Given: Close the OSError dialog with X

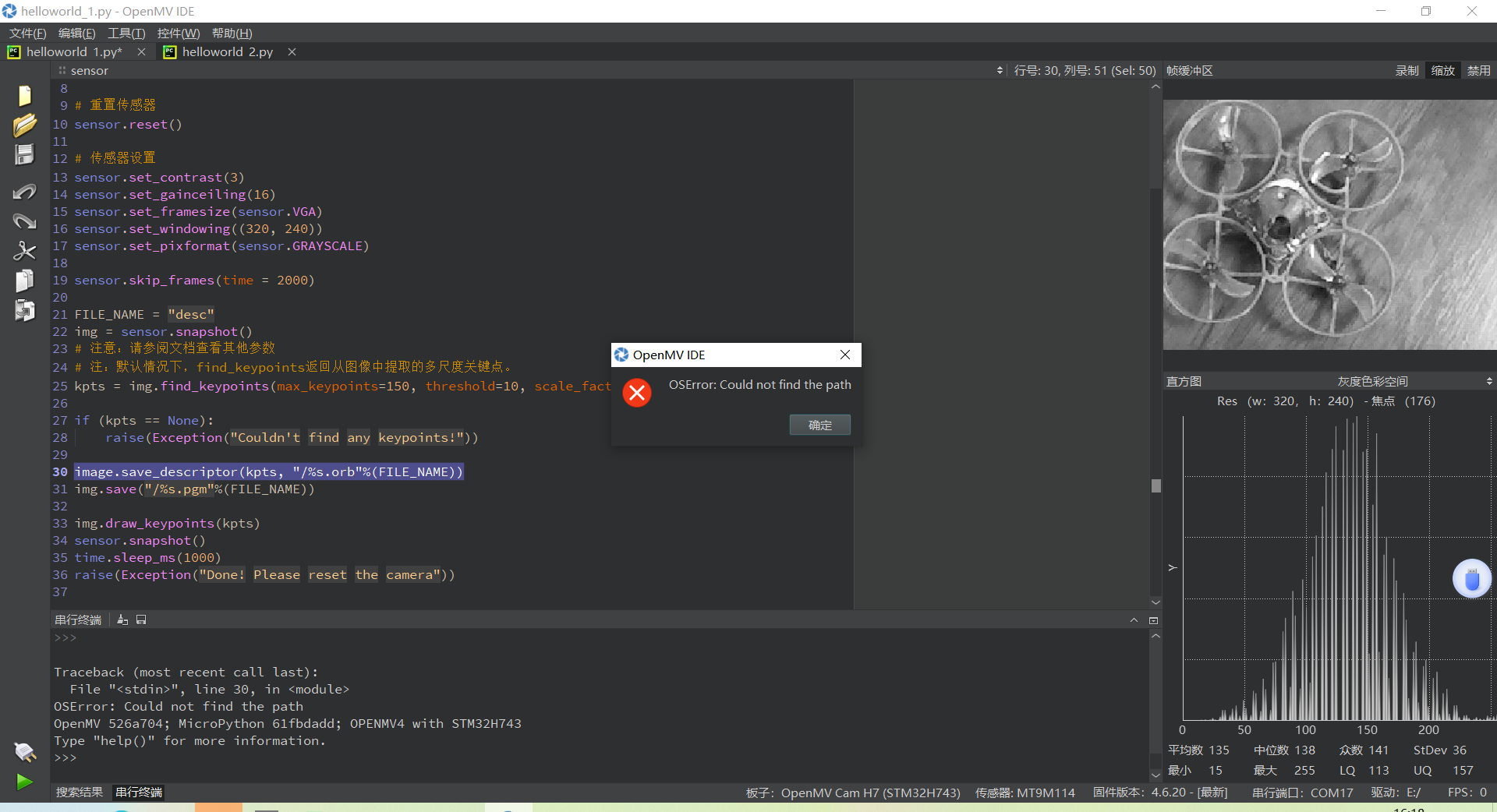Looking at the screenshot, I should pyautogui.click(x=845, y=355).
